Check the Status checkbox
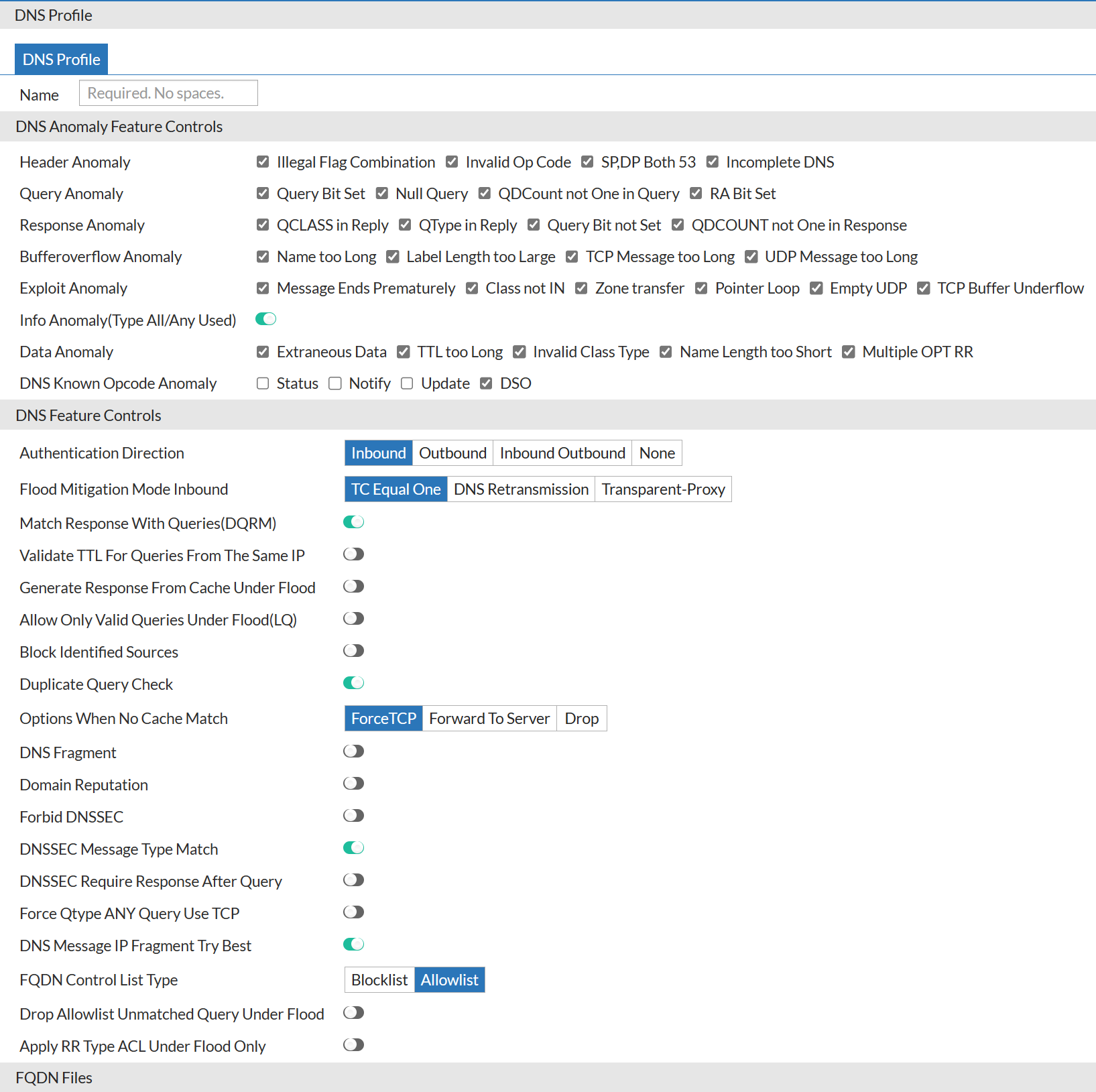Screen dimensions: 1096x1092 (x=262, y=383)
